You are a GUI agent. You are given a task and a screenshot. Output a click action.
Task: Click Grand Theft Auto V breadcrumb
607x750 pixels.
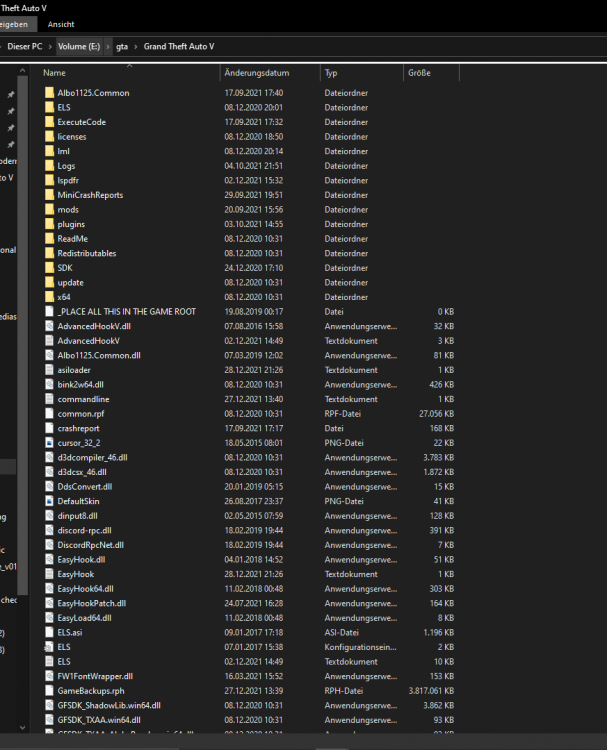[x=179, y=46]
